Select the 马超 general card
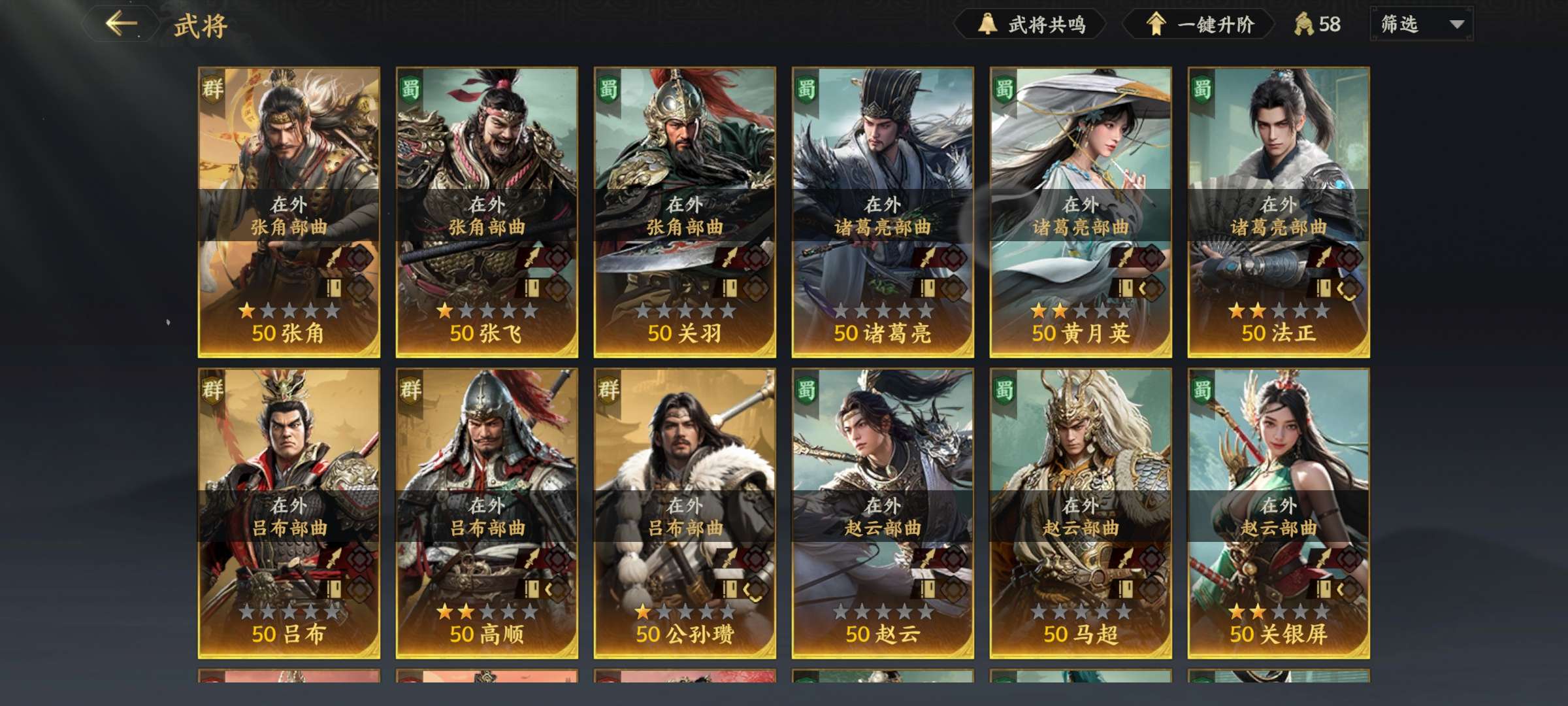1568x706 pixels. [1081, 513]
